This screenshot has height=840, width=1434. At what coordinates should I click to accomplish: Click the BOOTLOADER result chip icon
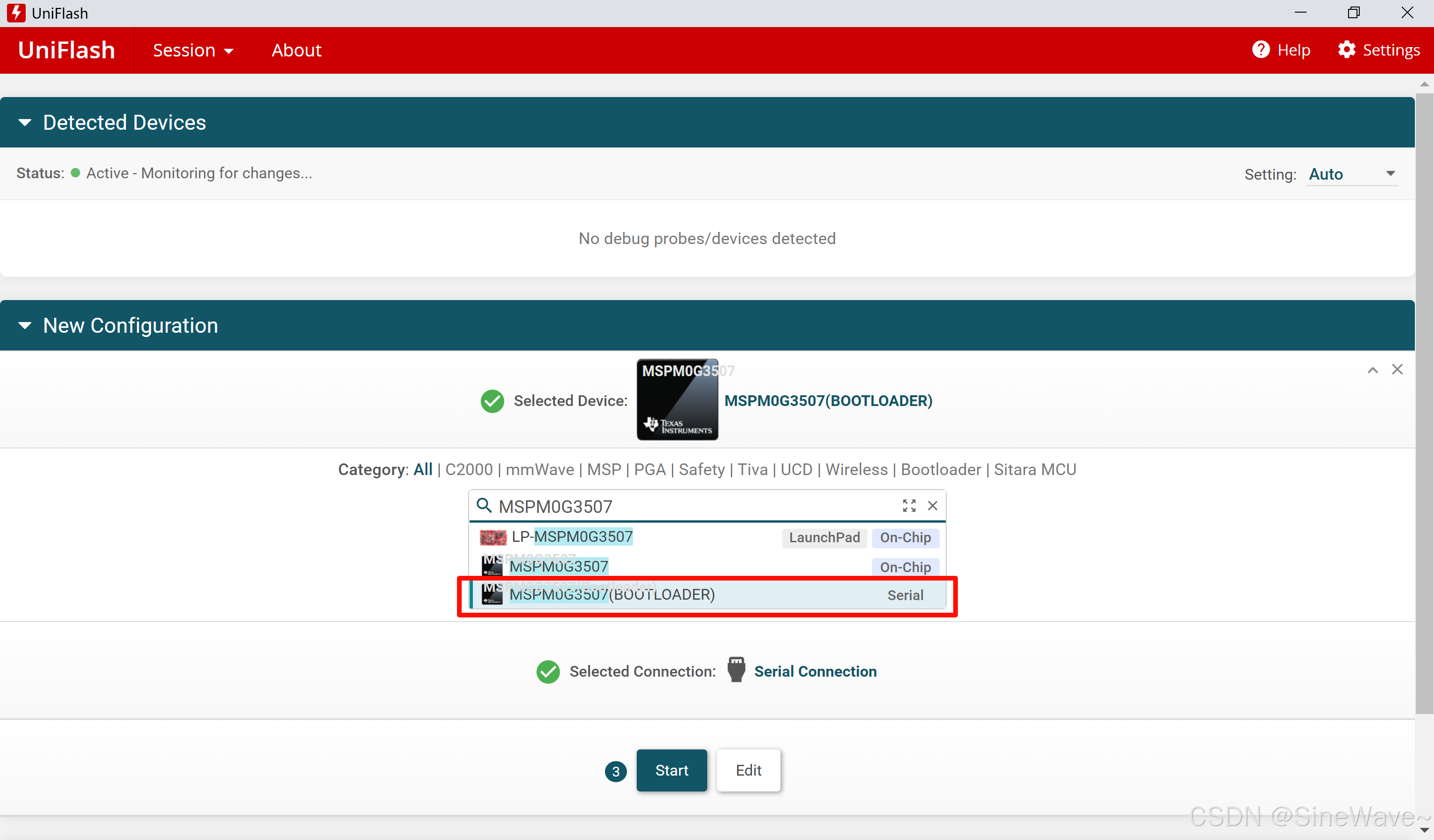(x=492, y=595)
